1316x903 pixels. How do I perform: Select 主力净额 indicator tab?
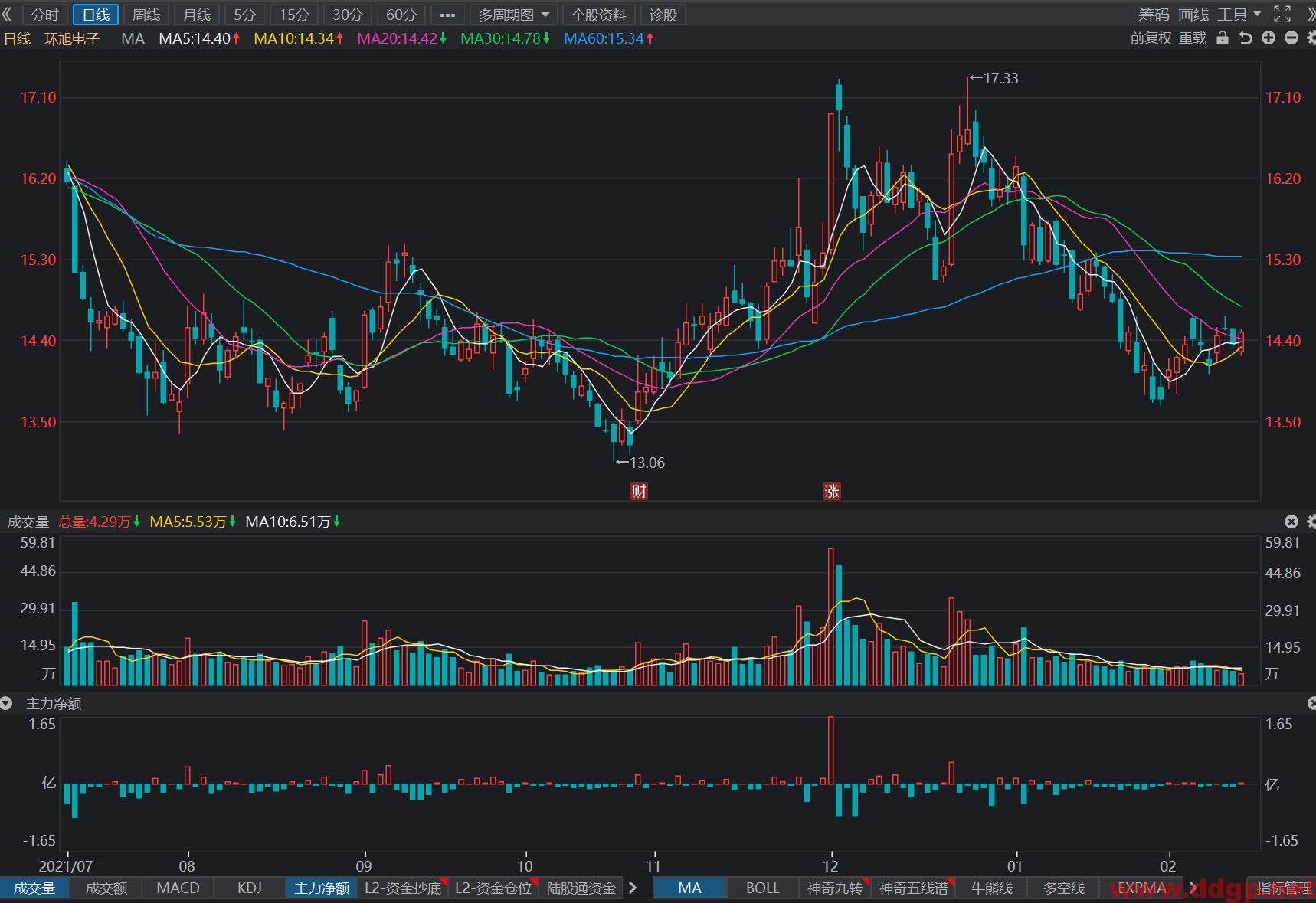322,888
